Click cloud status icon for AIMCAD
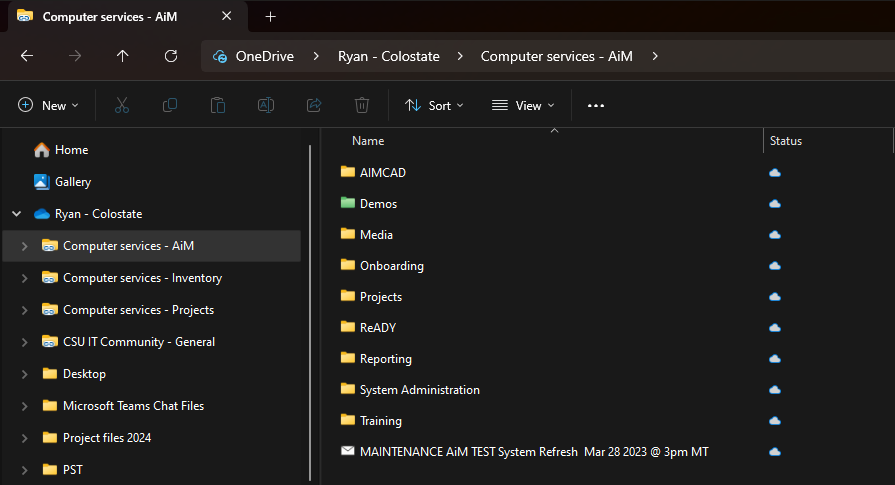Image resolution: width=895 pixels, height=485 pixels. click(x=775, y=172)
